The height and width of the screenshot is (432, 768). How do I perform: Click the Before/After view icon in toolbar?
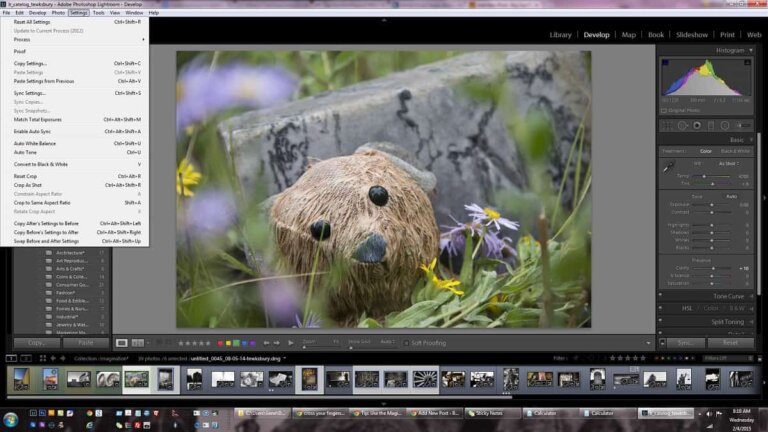tap(138, 343)
